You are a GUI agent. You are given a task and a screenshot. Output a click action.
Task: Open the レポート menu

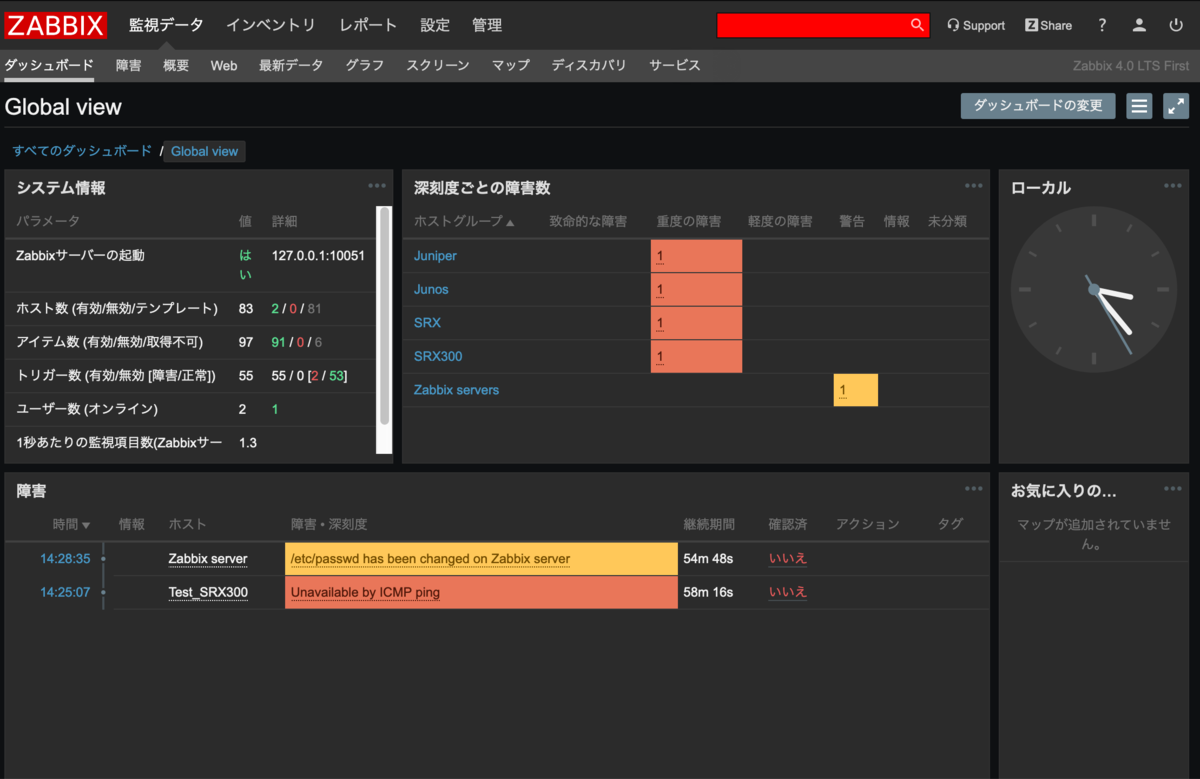[368, 25]
